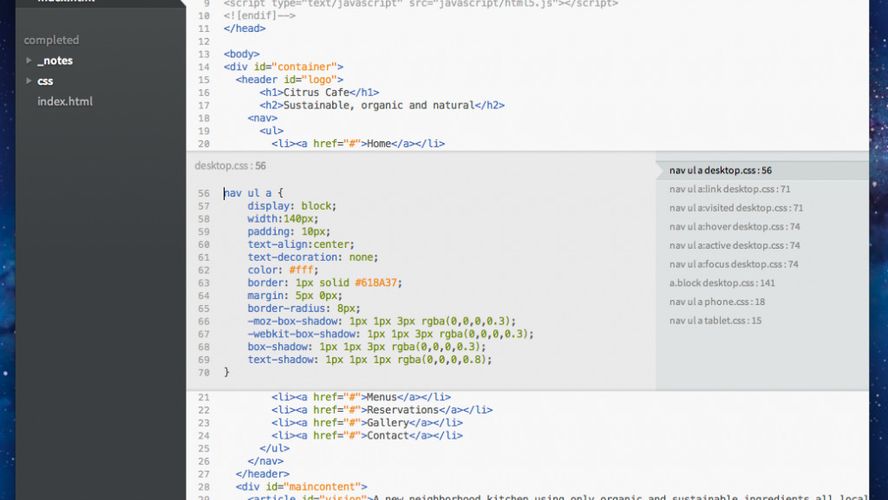Click the div id="container" line
This screenshot has height=500, width=888.
(x=283, y=67)
